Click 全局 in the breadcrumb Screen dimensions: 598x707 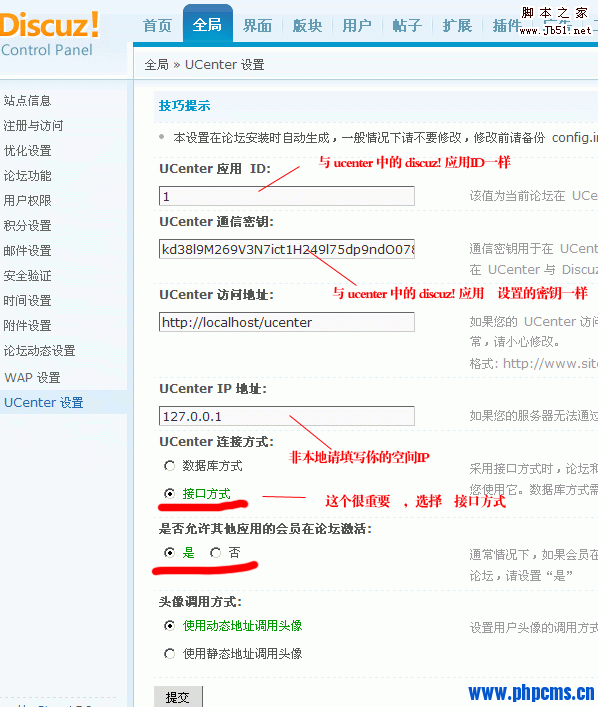coord(156,65)
